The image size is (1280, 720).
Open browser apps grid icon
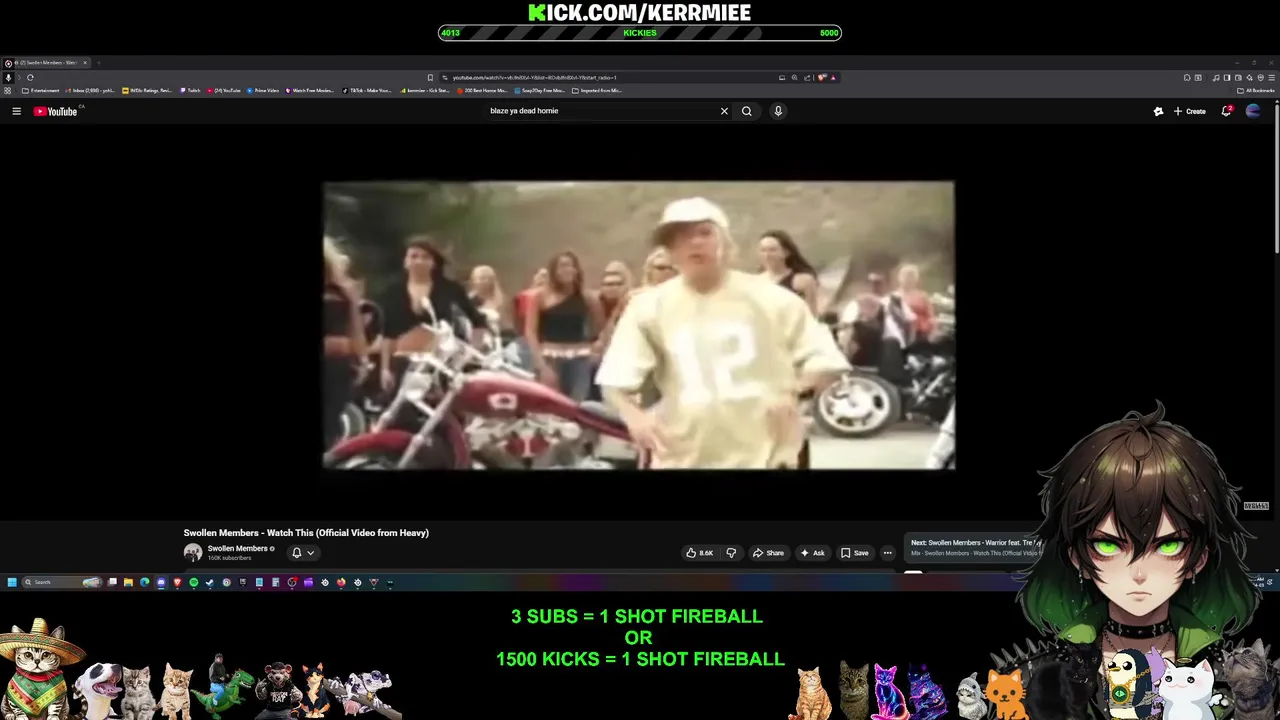[8, 90]
